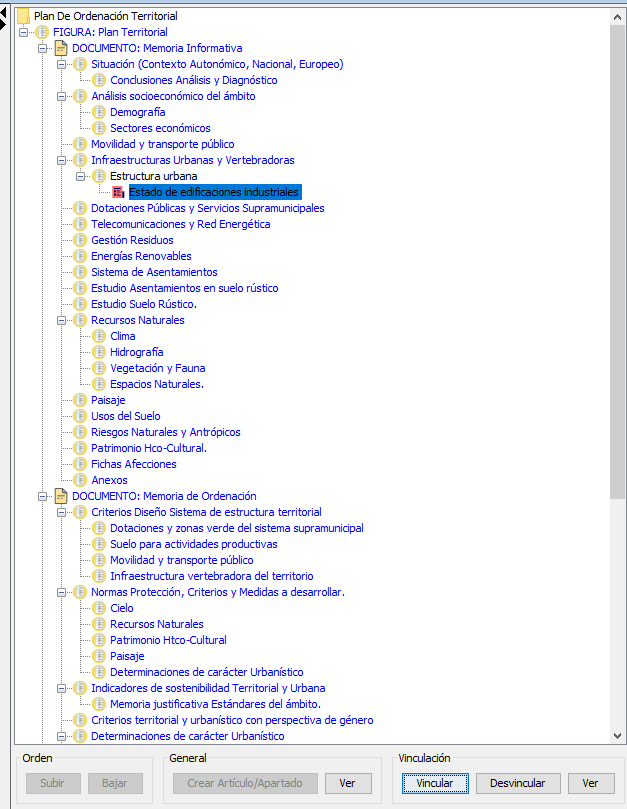627x809 pixels.
Task: Click the icon next to Anexos
Action: tap(80, 480)
